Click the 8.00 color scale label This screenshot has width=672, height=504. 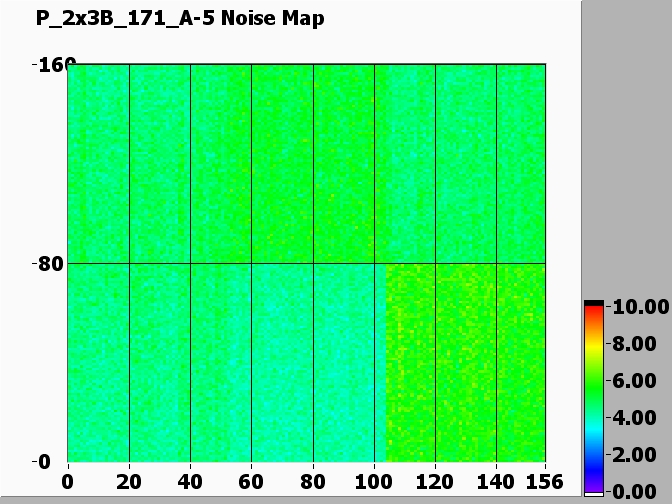click(x=636, y=343)
